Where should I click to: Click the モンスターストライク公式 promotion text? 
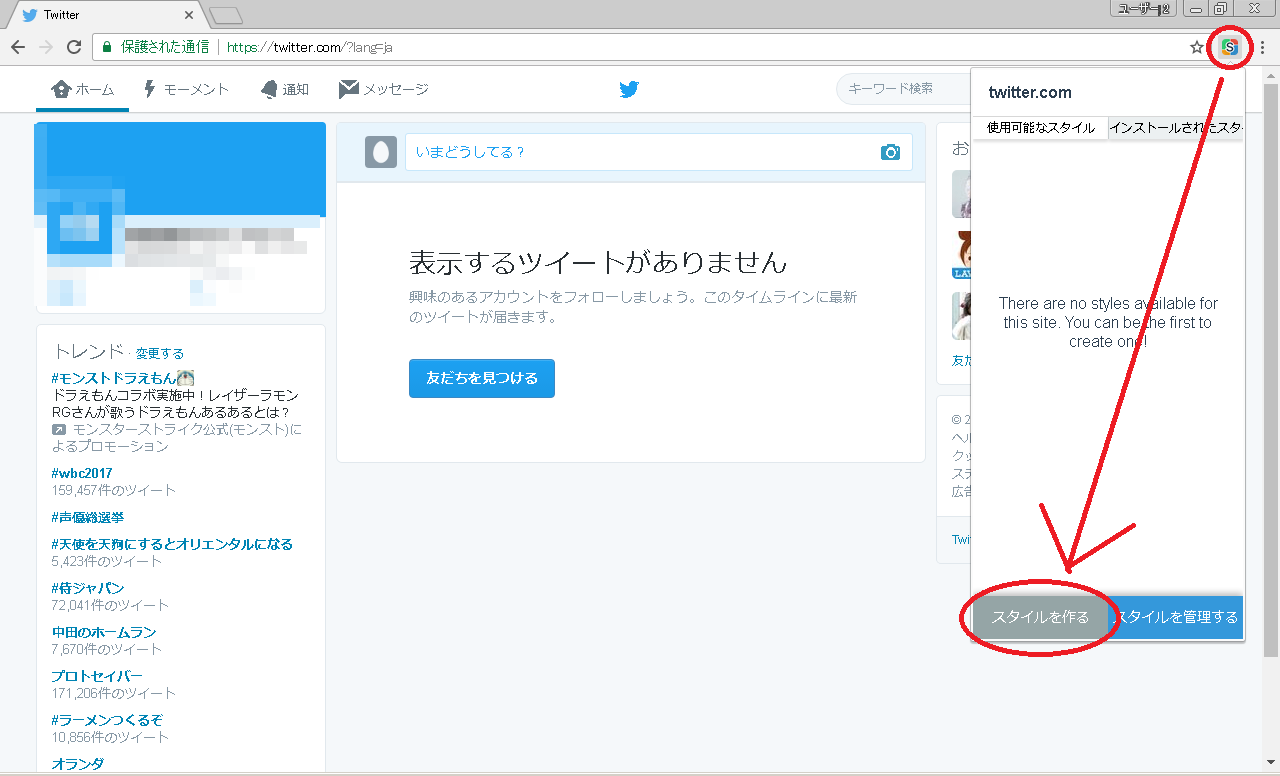(176, 438)
